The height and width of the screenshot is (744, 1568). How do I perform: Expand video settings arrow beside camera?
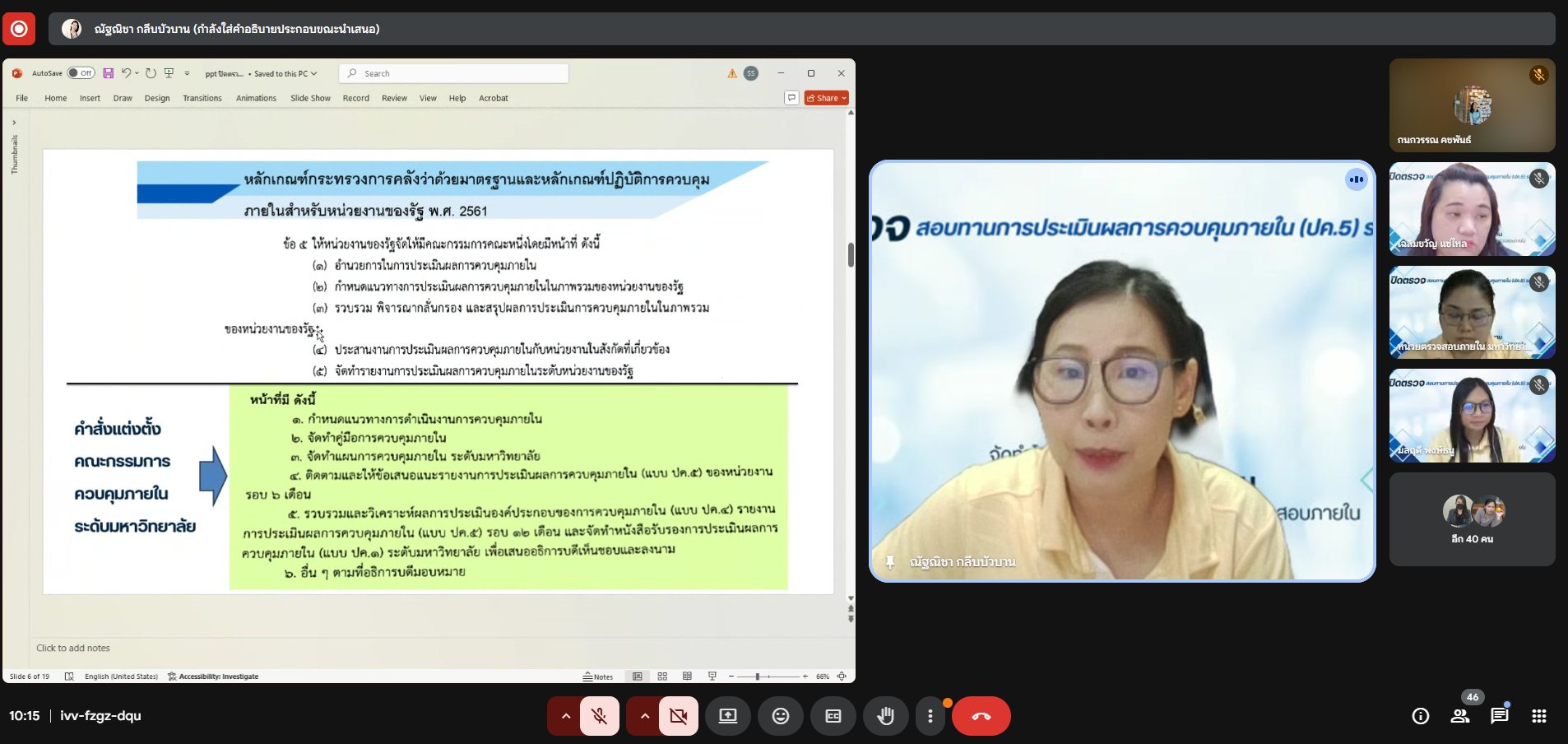[644, 716]
